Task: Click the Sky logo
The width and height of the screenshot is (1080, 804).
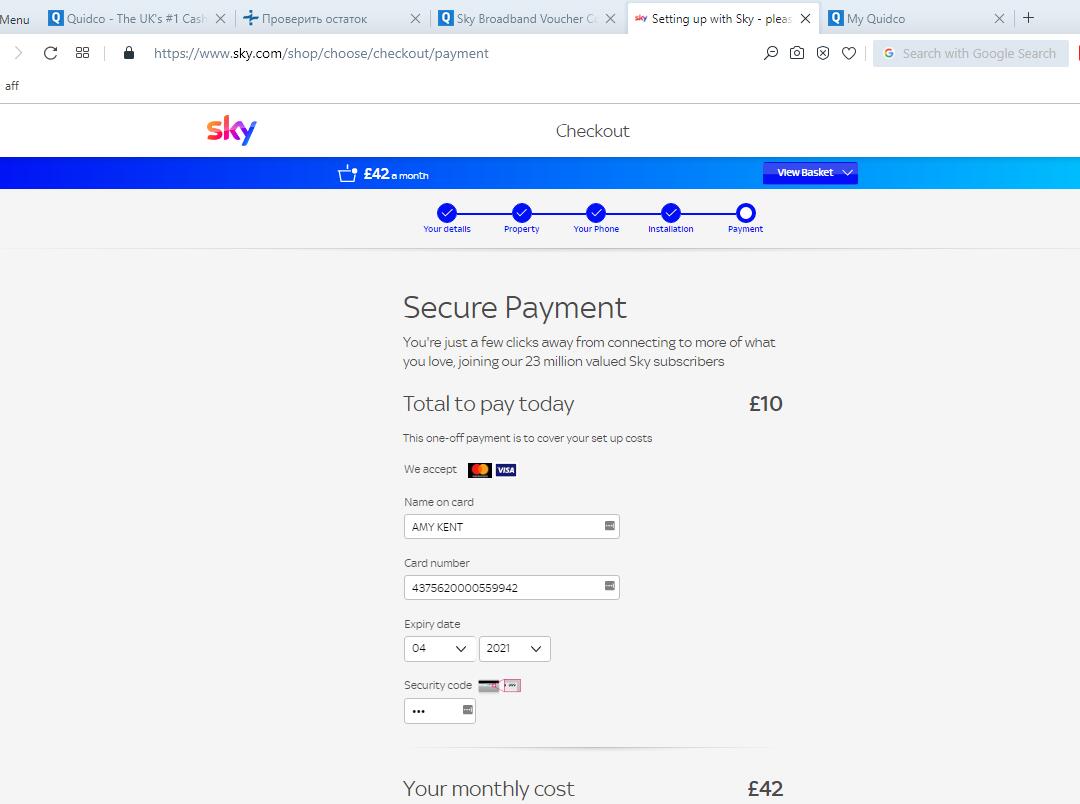Action: (x=232, y=131)
